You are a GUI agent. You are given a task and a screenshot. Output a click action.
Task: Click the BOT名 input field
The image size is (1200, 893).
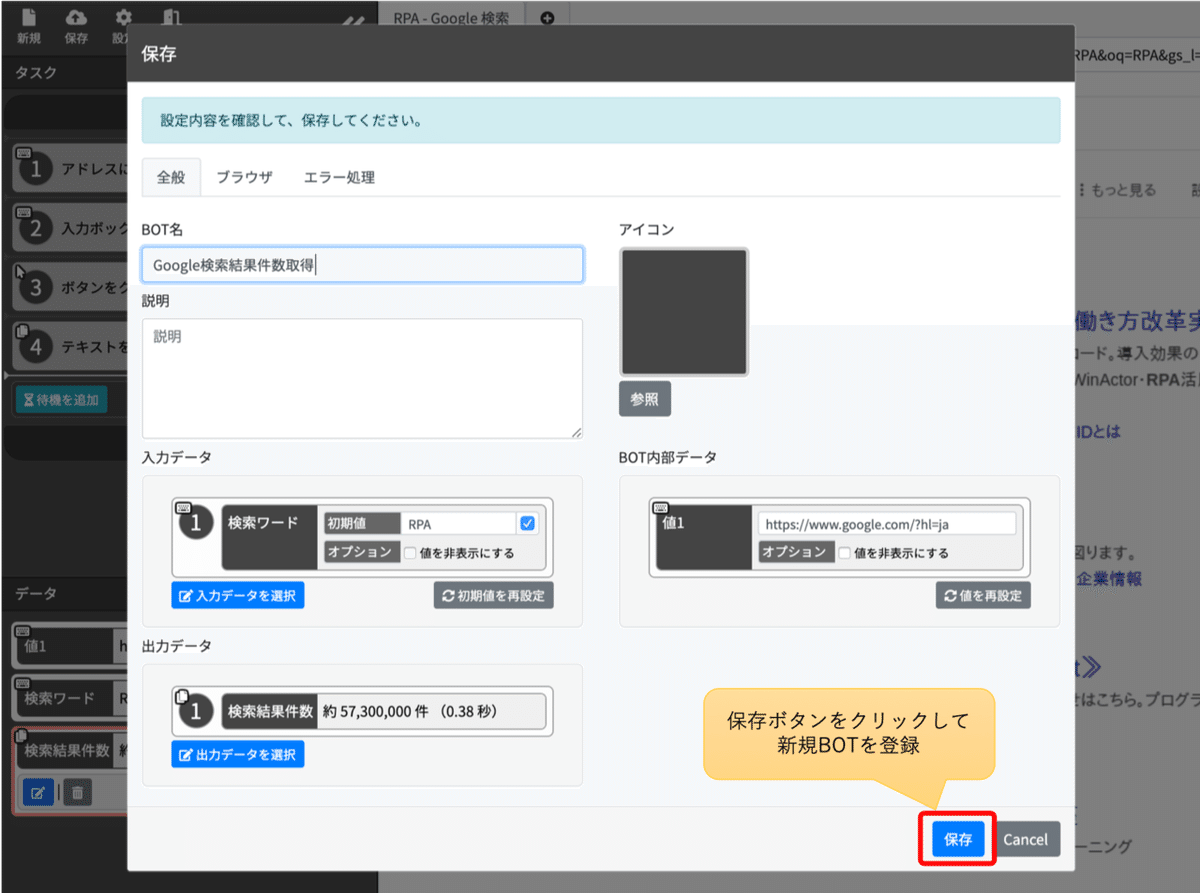point(363,264)
